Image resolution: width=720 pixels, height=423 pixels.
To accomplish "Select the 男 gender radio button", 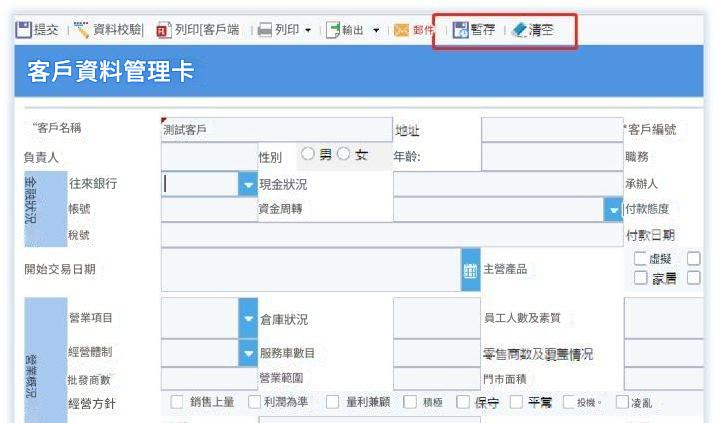I will (308, 154).
